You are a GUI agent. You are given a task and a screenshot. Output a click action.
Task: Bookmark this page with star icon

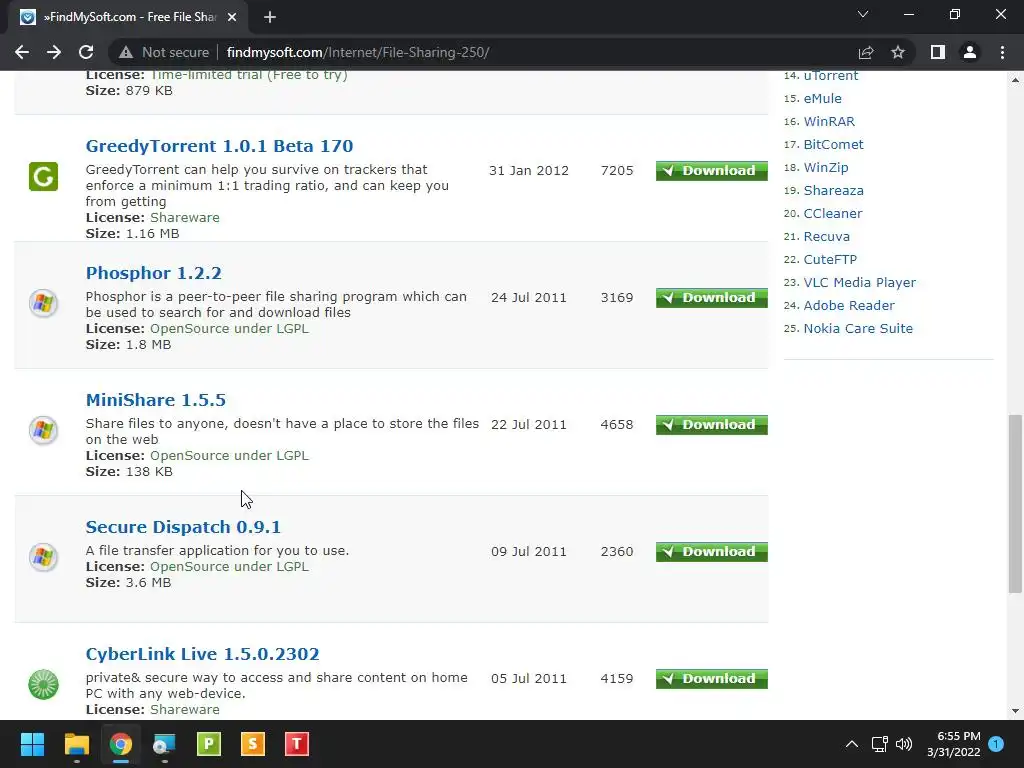[x=898, y=52]
